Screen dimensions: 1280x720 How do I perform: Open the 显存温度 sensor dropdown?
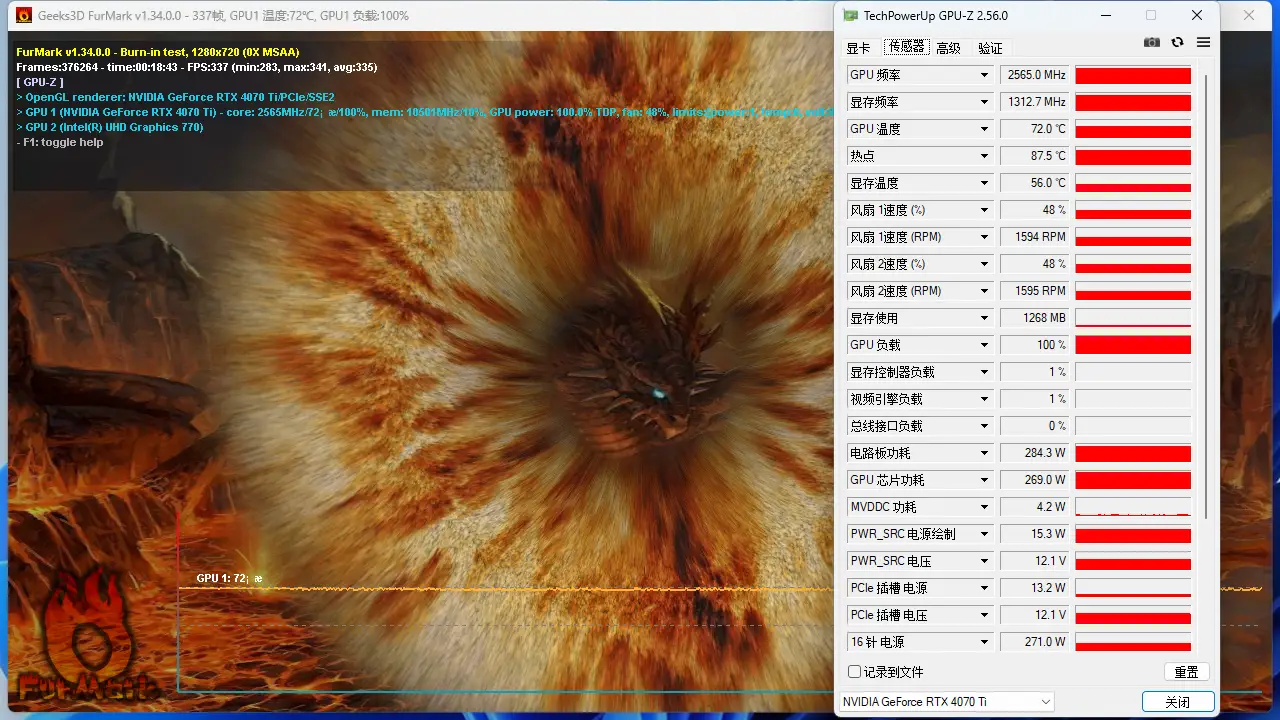click(x=984, y=183)
